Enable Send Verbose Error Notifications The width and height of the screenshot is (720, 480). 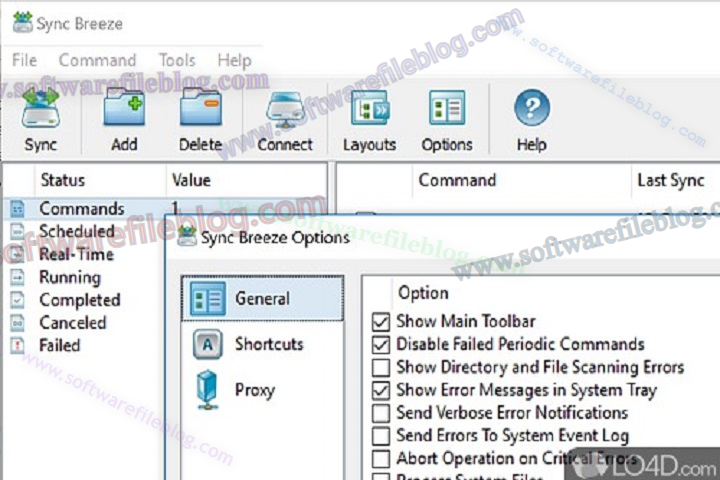click(381, 413)
